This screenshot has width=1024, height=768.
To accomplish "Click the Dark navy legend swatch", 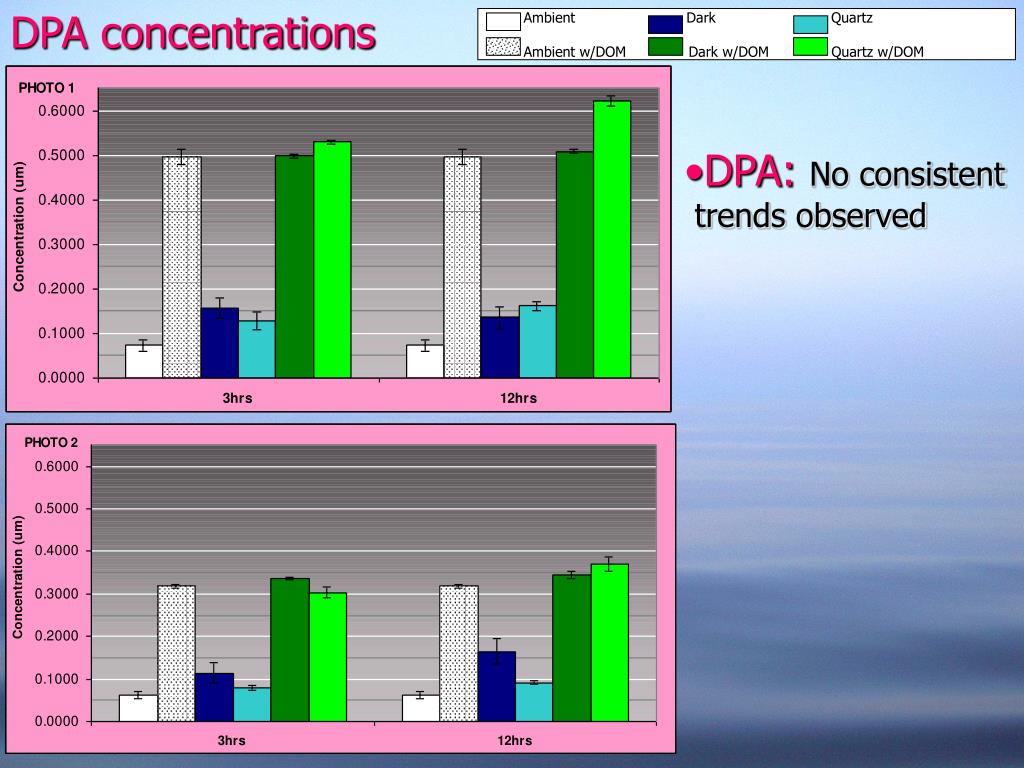I will point(665,24).
